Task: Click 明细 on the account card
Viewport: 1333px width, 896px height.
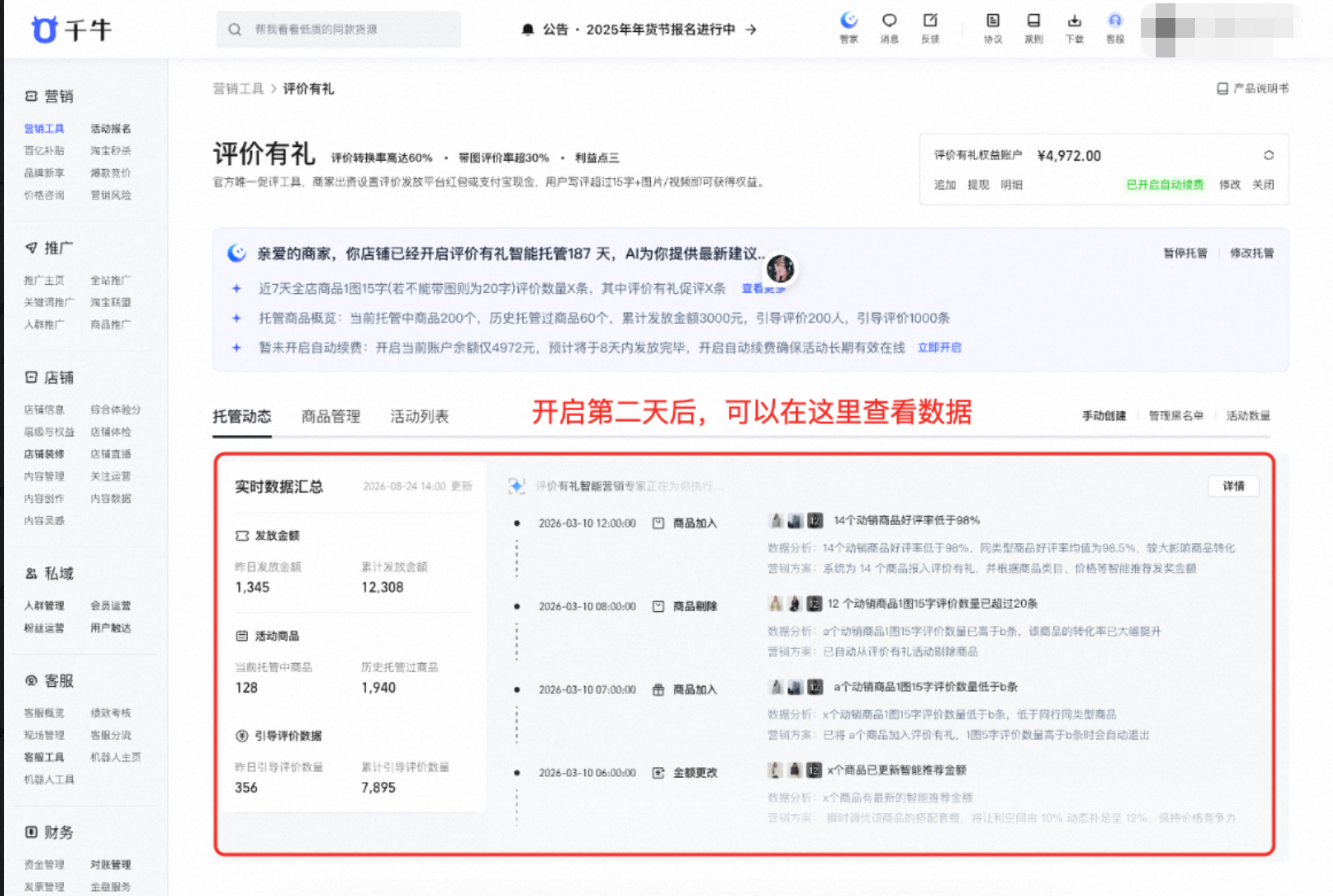Action: click(1011, 185)
